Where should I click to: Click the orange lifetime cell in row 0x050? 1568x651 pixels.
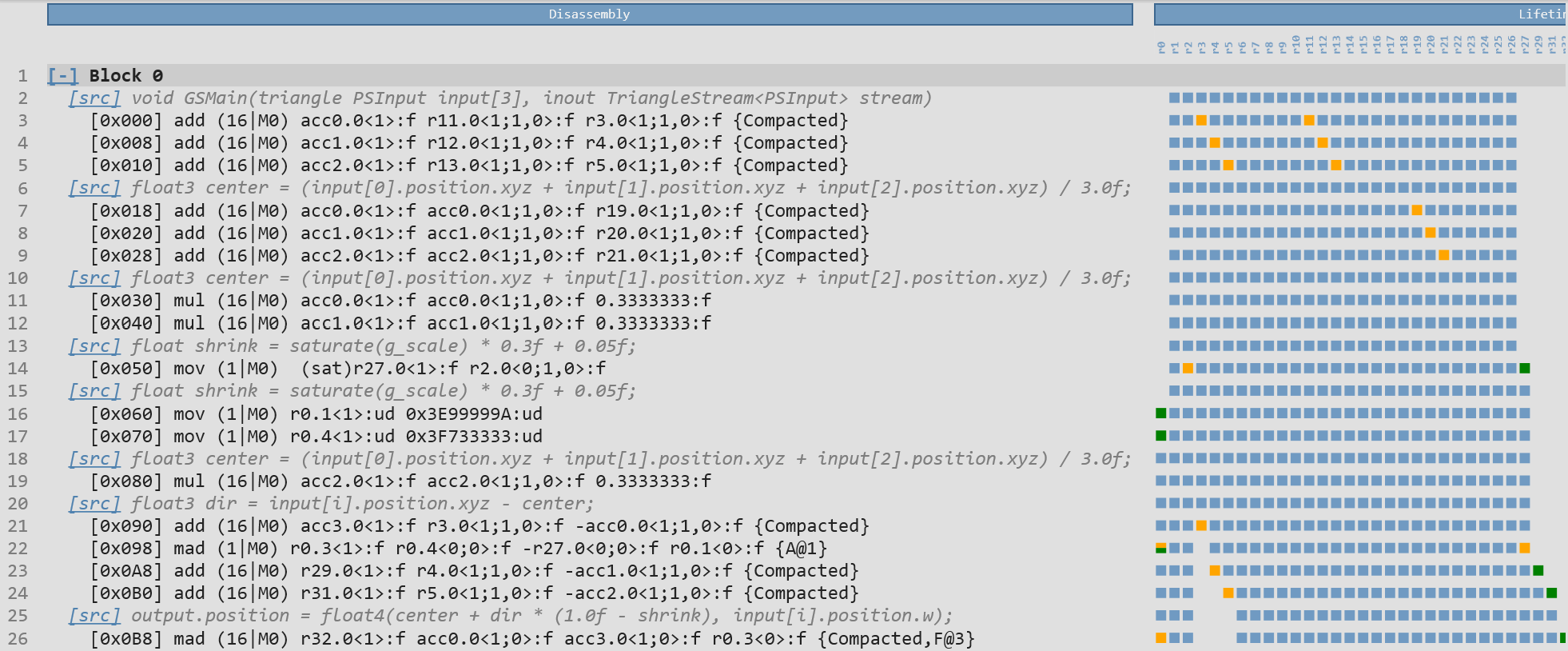click(x=1188, y=368)
